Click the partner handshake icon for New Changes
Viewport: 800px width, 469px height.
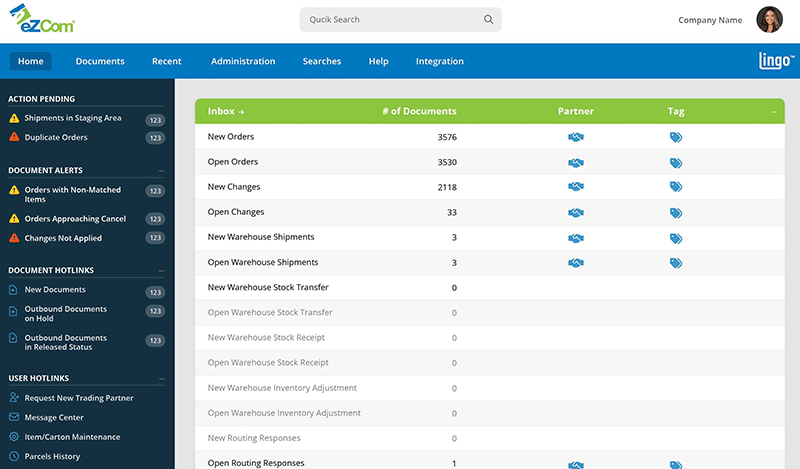pos(576,187)
